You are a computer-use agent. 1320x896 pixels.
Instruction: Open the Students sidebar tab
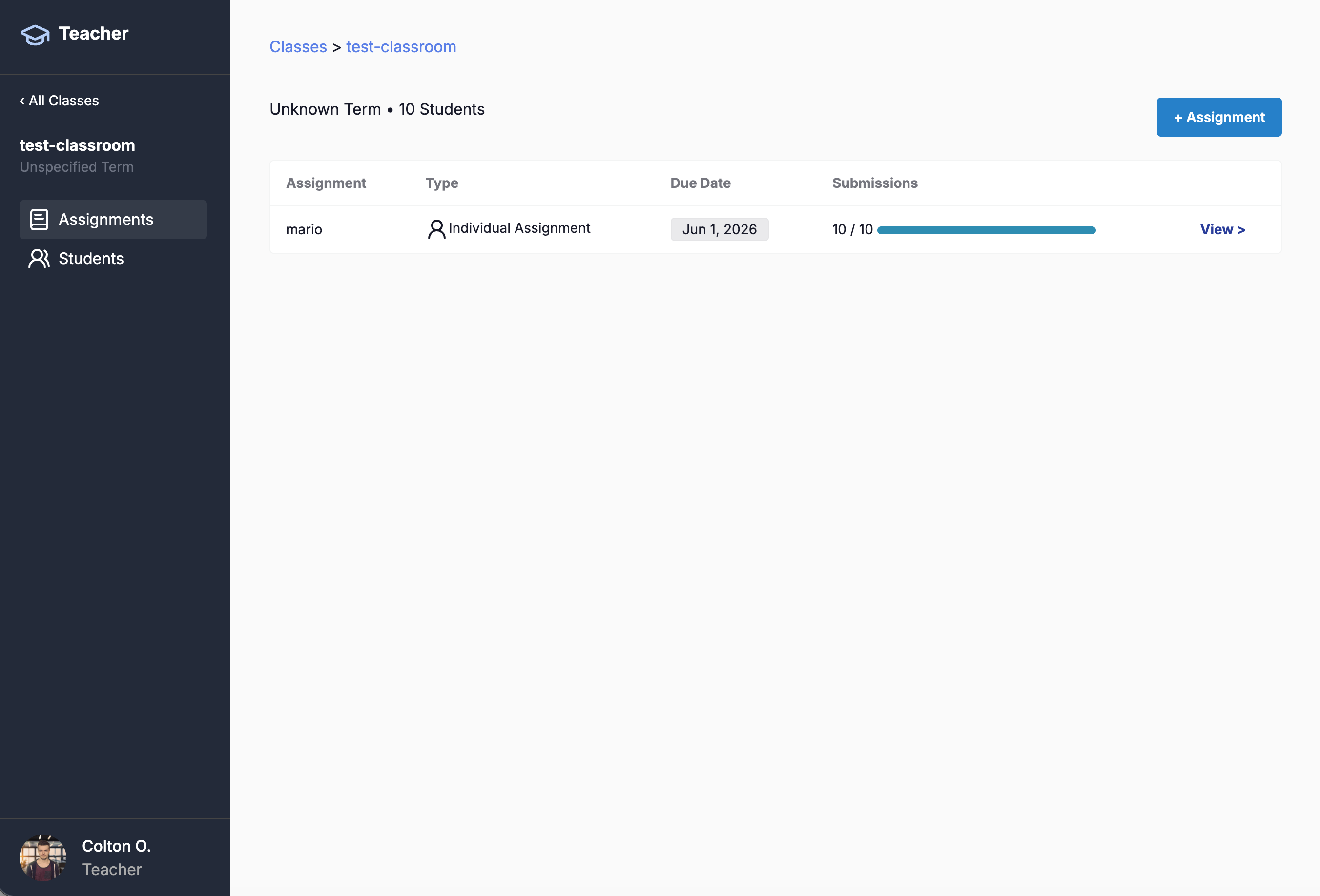click(x=113, y=259)
